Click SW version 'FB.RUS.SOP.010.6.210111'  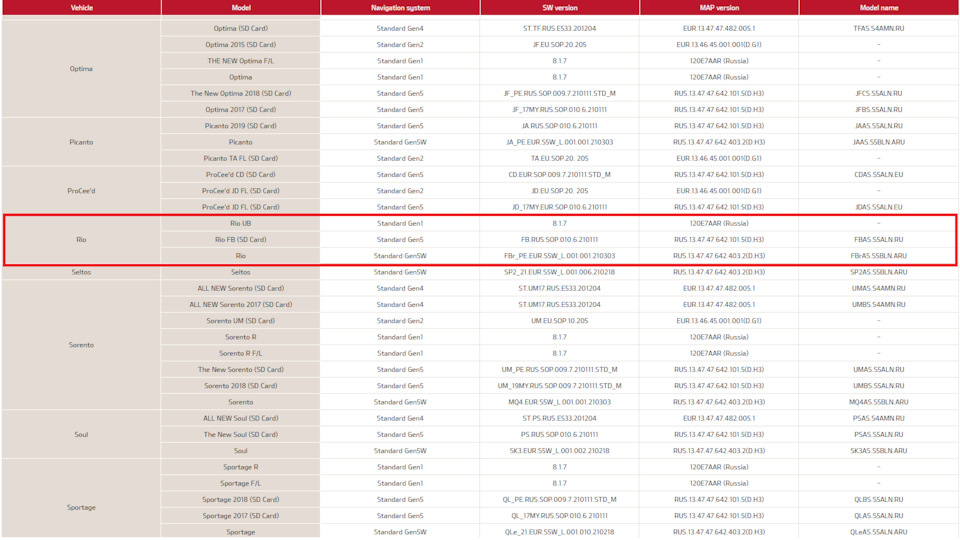click(560, 239)
